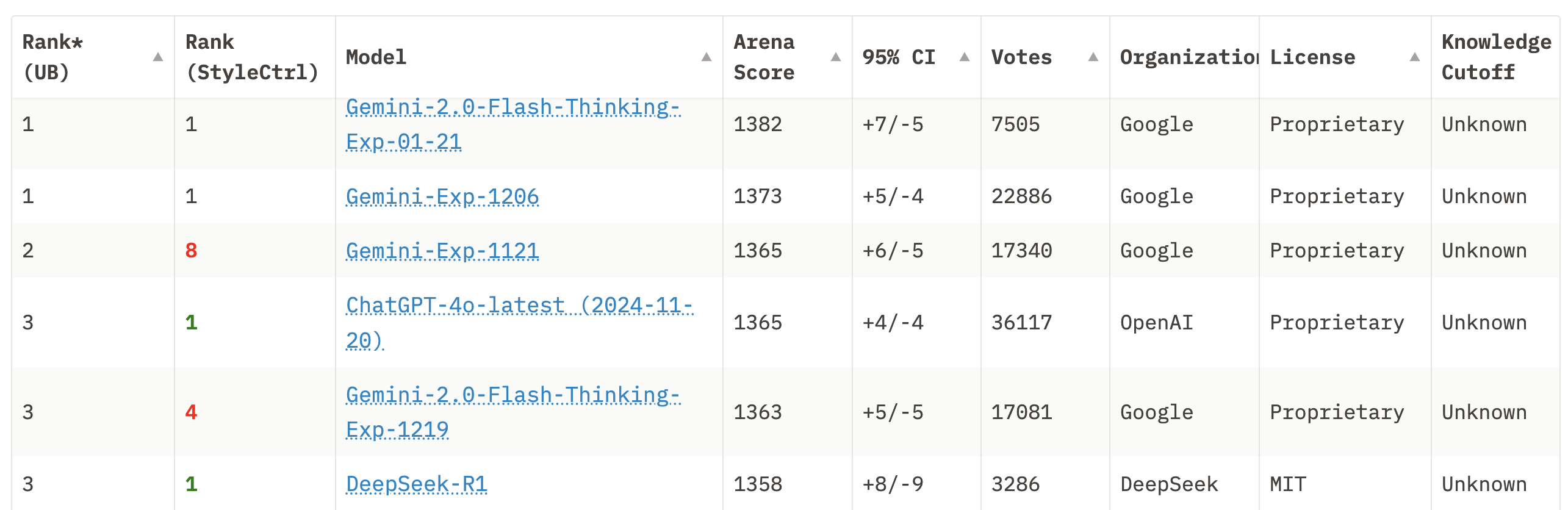Viewport: 1568px width, 510px height.
Task: Click the 95% CI sort arrow
Action: coord(965,57)
